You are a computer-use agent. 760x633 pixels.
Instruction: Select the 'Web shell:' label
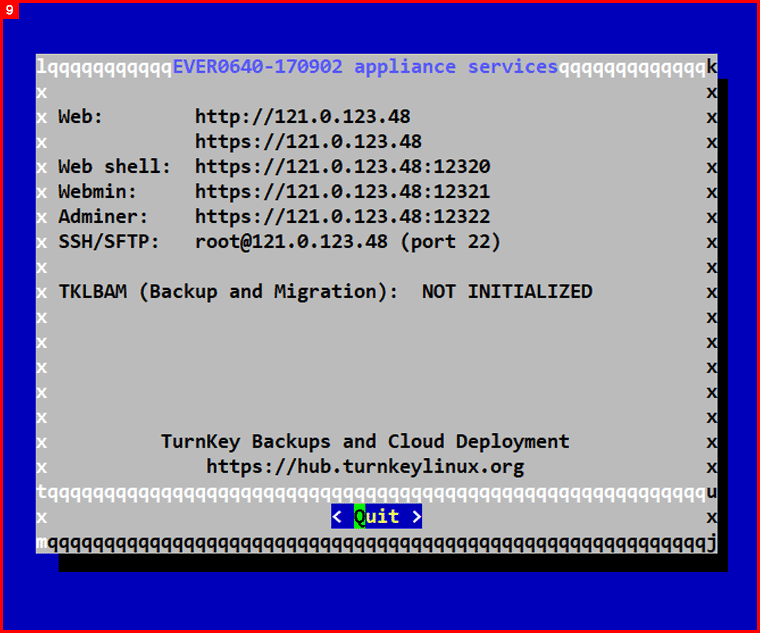115,167
